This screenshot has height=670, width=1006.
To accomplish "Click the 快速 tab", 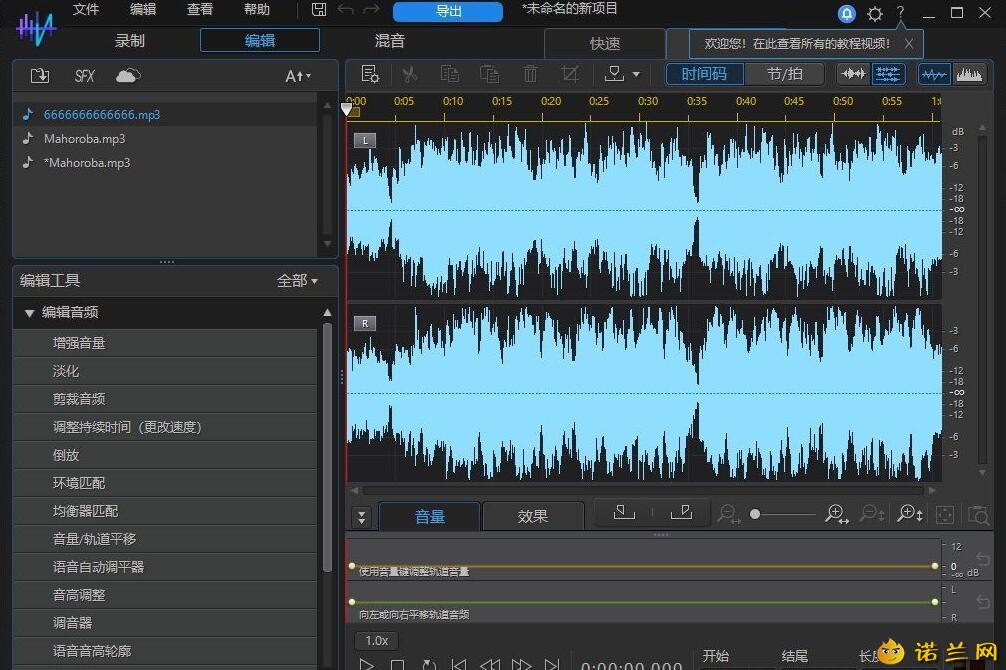I will pyautogui.click(x=604, y=44).
